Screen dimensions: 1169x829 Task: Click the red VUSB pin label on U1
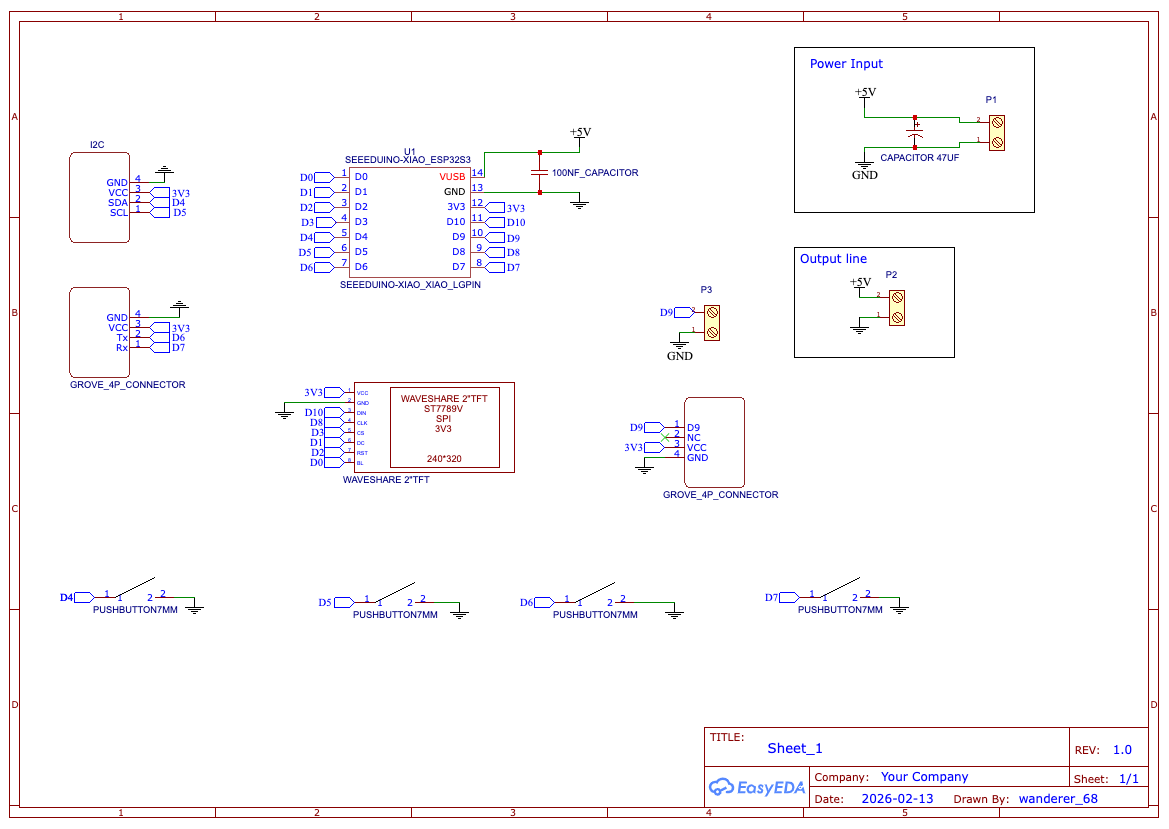point(452,176)
